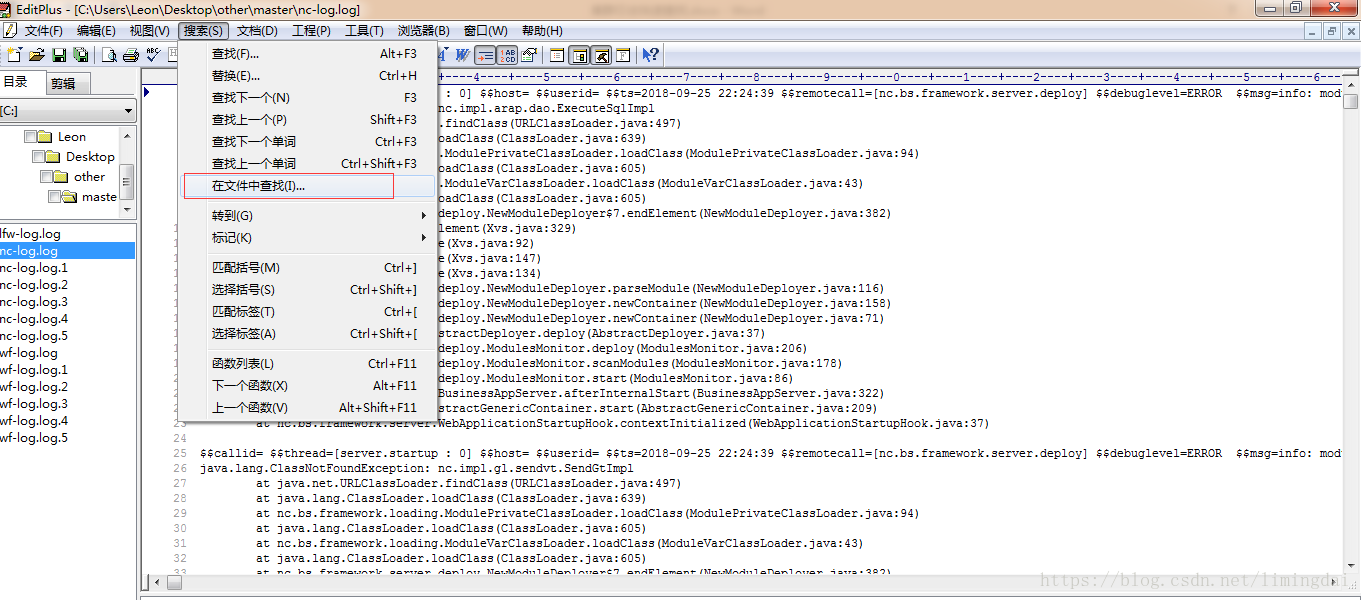This screenshot has height=600, width=1361.
Task: Select the Desktop folder in directory tree
Action: click(x=90, y=157)
